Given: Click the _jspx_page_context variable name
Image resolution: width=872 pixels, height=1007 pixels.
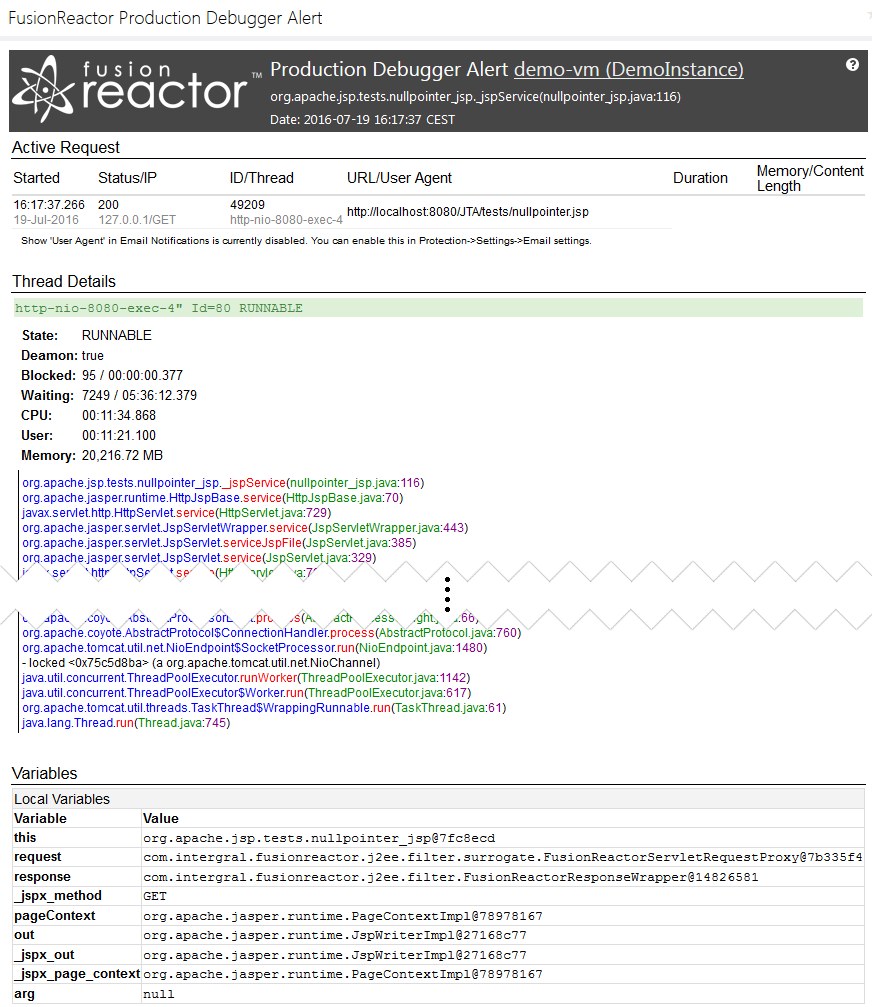Looking at the screenshot, I should click(77, 974).
